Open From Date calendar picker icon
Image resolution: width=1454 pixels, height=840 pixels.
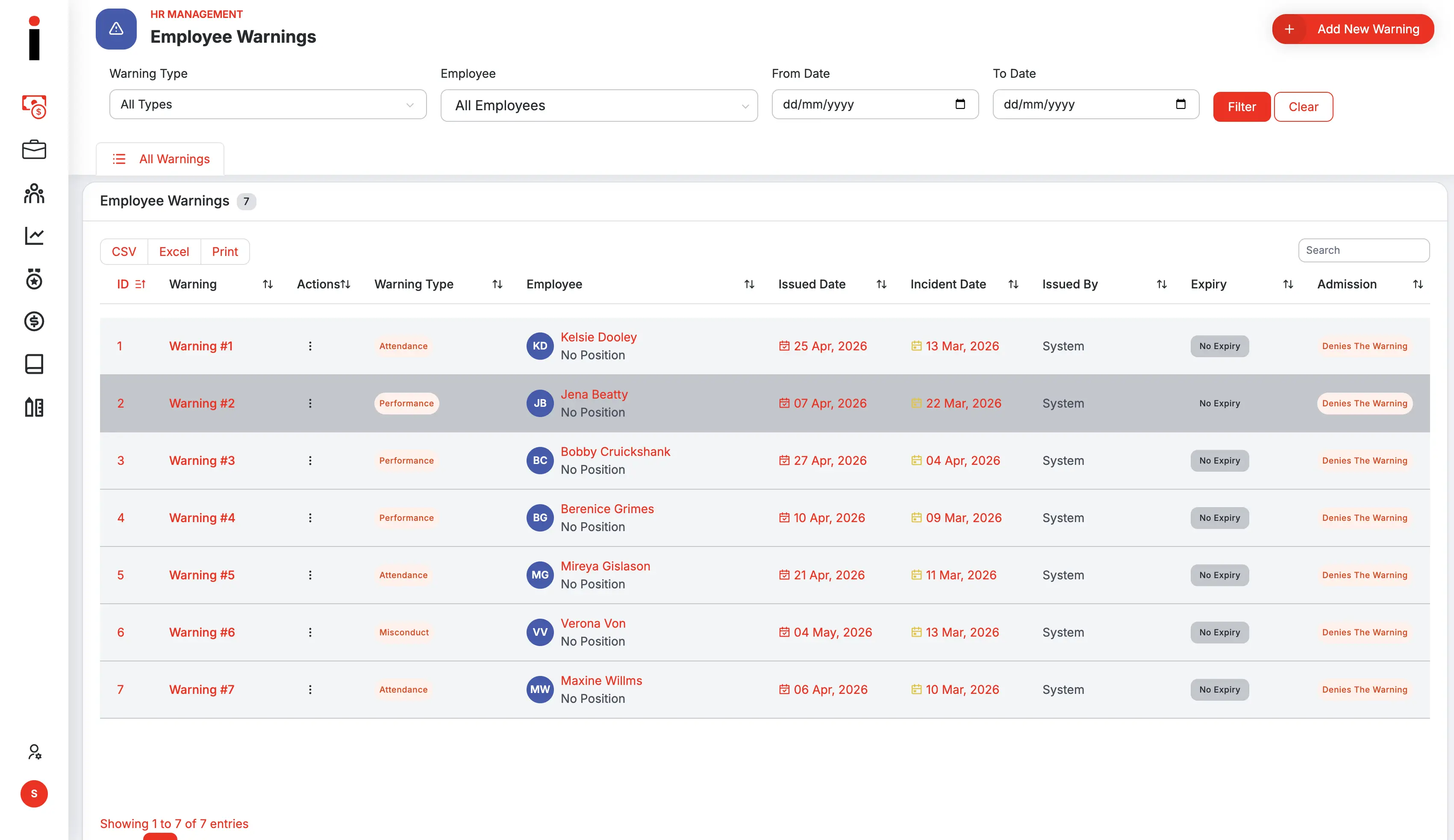[960, 104]
